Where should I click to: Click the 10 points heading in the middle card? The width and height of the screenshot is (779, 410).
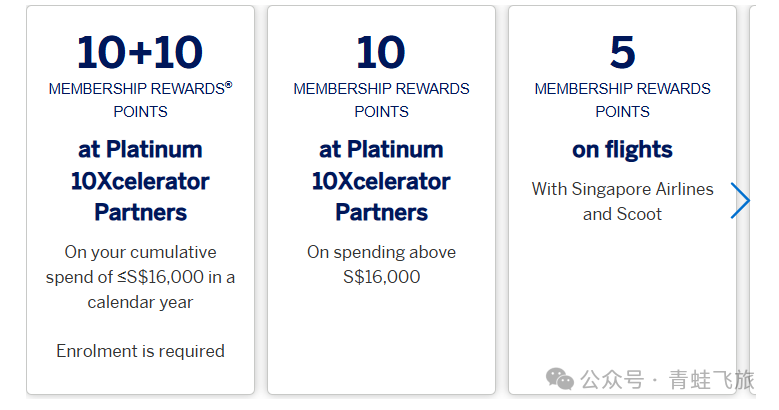click(381, 52)
